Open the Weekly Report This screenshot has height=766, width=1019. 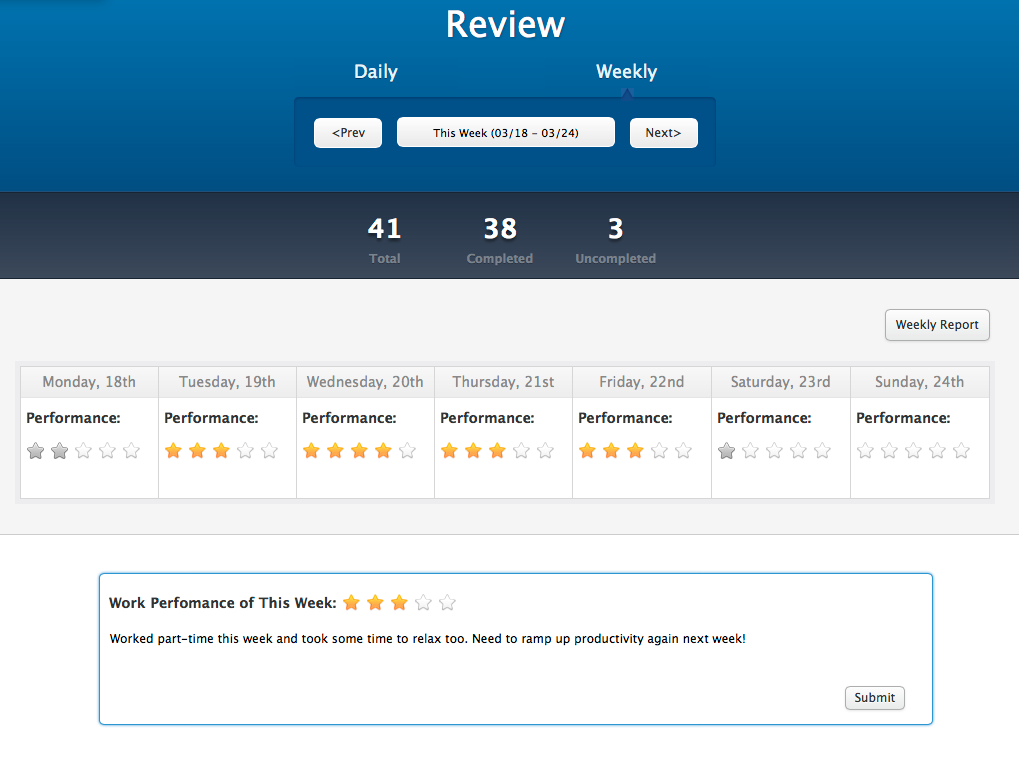937,325
